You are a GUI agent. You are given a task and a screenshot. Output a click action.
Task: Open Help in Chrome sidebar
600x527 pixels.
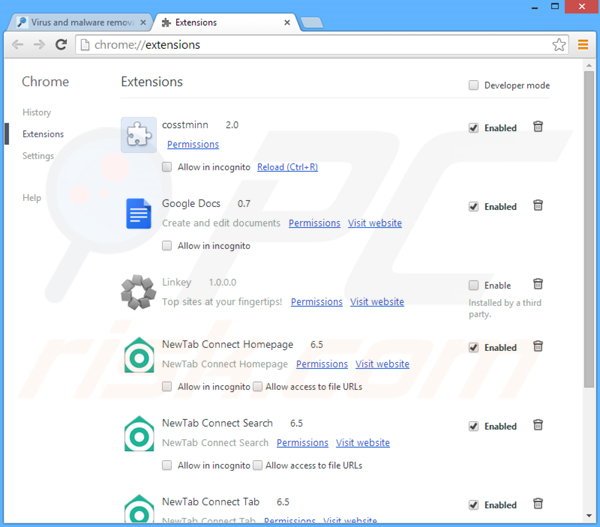point(32,197)
